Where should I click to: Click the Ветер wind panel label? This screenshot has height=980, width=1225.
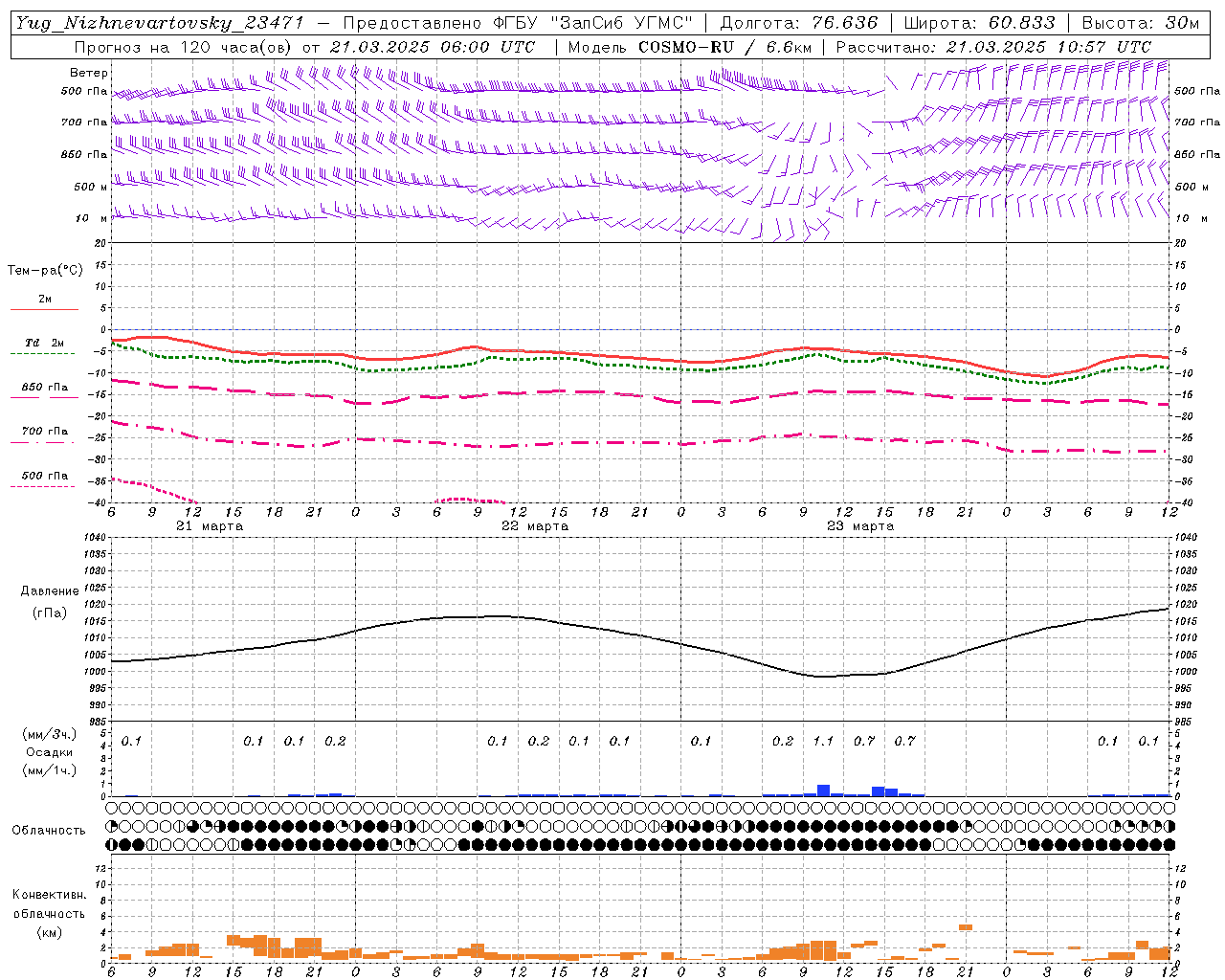(89, 73)
